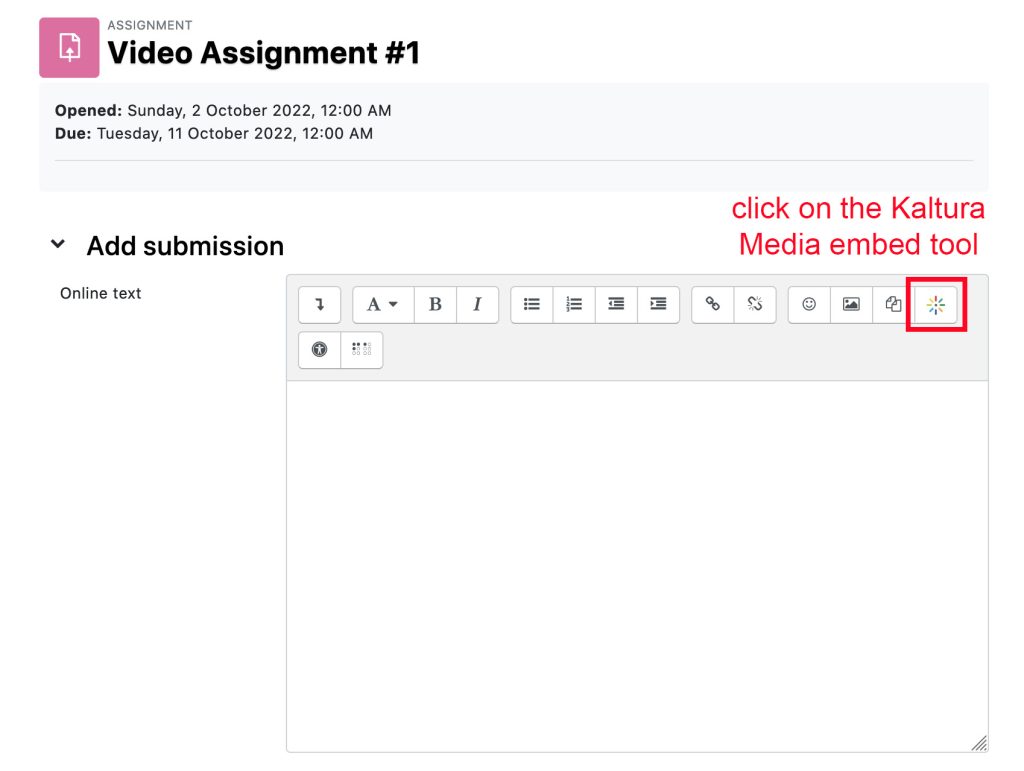1024x771 pixels.
Task: Open the screenreader helper
Action: (x=361, y=350)
